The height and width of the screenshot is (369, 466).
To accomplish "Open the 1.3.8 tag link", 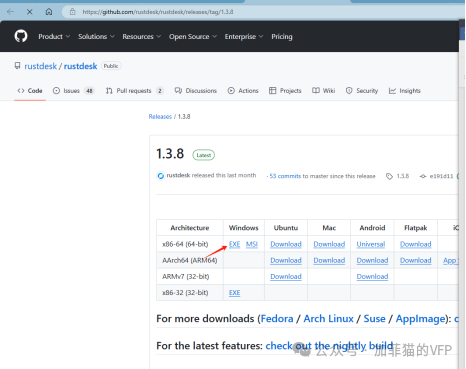I will (x=403, y=176).
